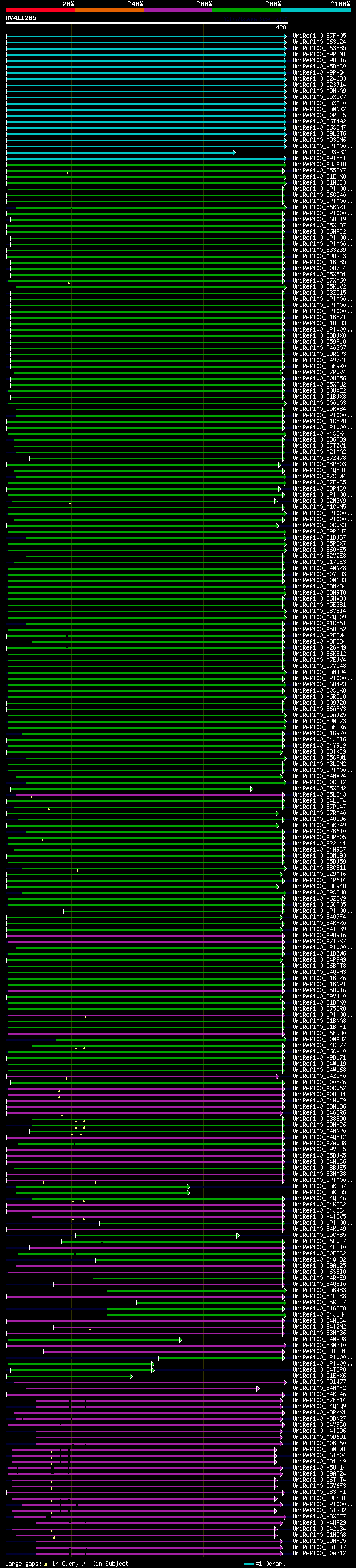The width and height of the screenshot is (356, 1568).
Task: Click the cyan ~100% identity legend segment
Action: click(317, 10)
